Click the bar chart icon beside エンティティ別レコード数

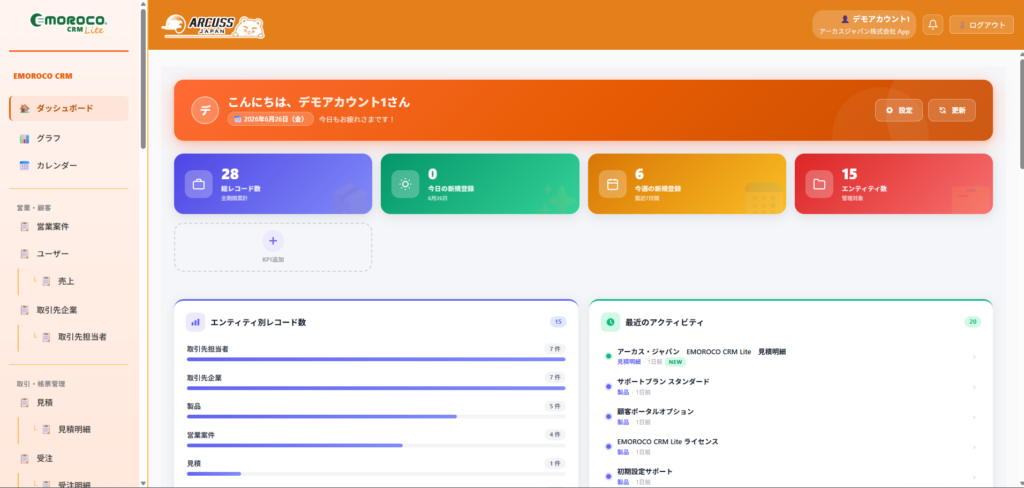[x=195, y=322]
